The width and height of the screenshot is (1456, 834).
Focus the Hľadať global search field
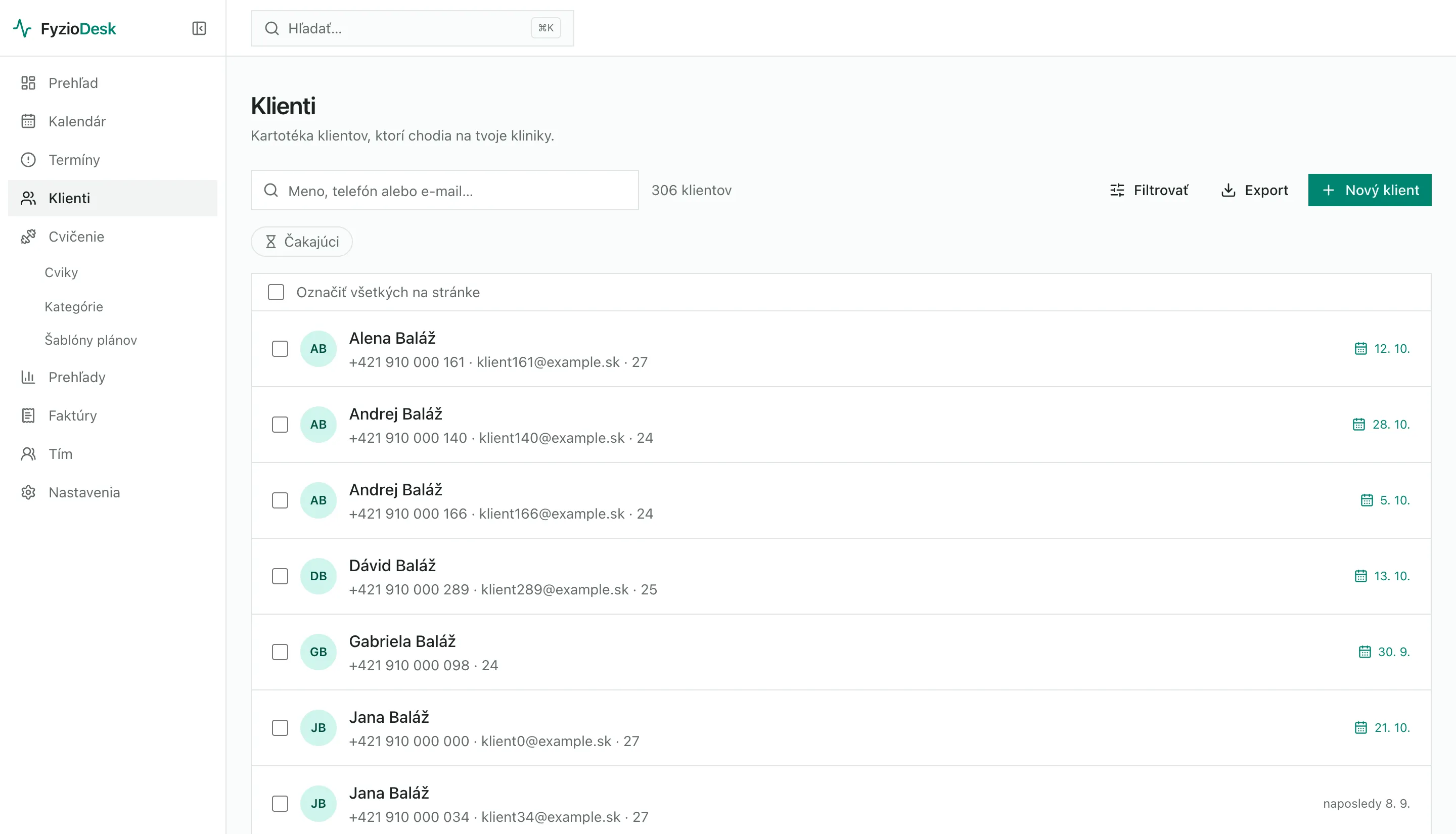[x=413, y=28]
